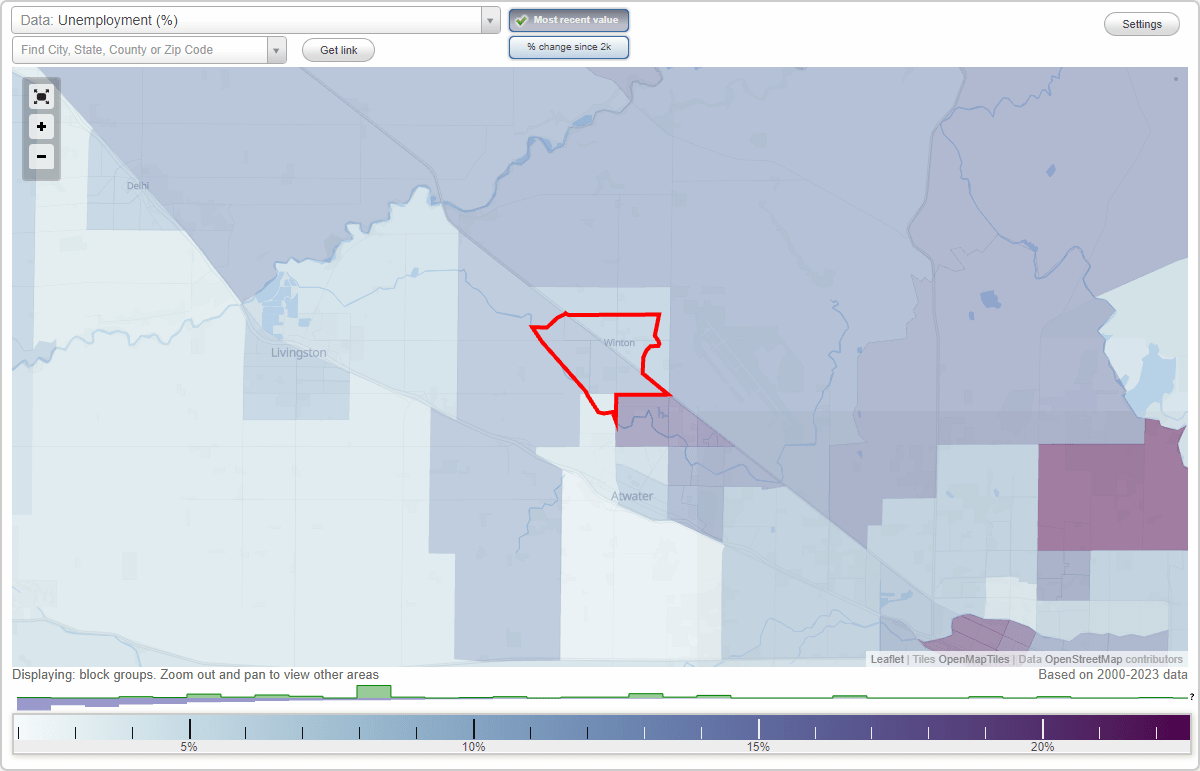The height and width of the screenshot is (771, 1200).
Task: Click the 5% mark on legend scale
Action: pyautogui.click(x=189, y=746)
